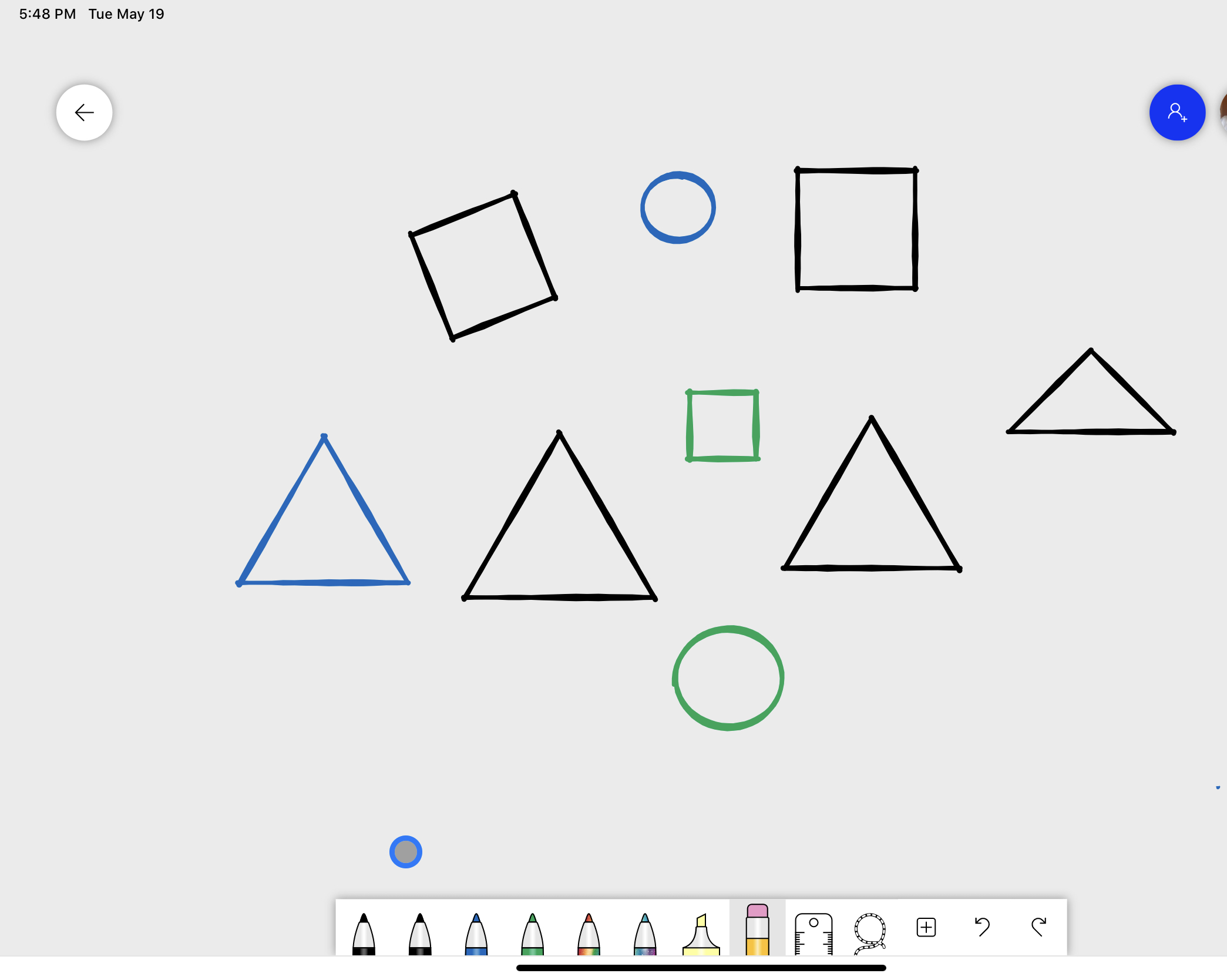1227x980 pixels.
Task: Open the insert plus menu
Action: (x=926, y=927)
